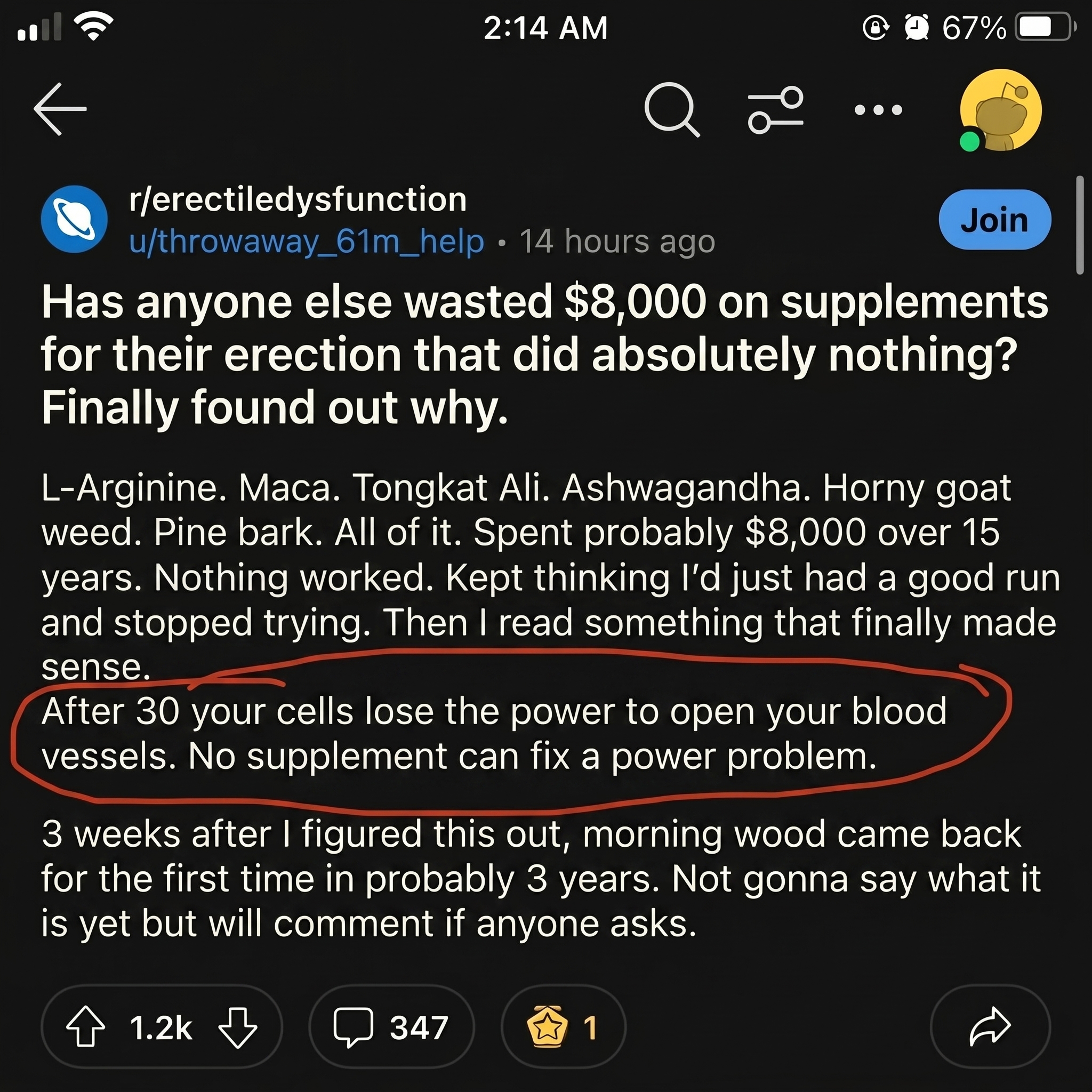Viewport: 1092px width, 1092px height.
Task: Click the scrollbar thumb on the right edge
Action: pyautogui.click(x=1080, y=226)
